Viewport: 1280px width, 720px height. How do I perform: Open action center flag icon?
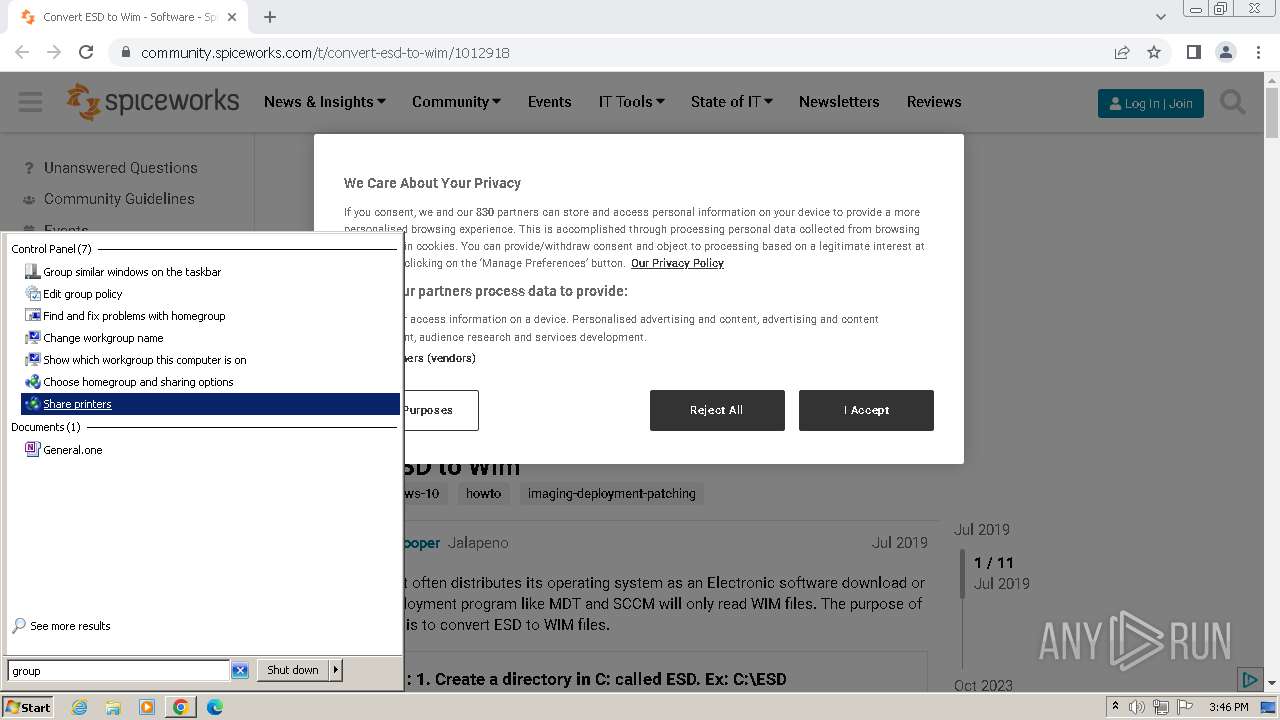point(1184,707)
